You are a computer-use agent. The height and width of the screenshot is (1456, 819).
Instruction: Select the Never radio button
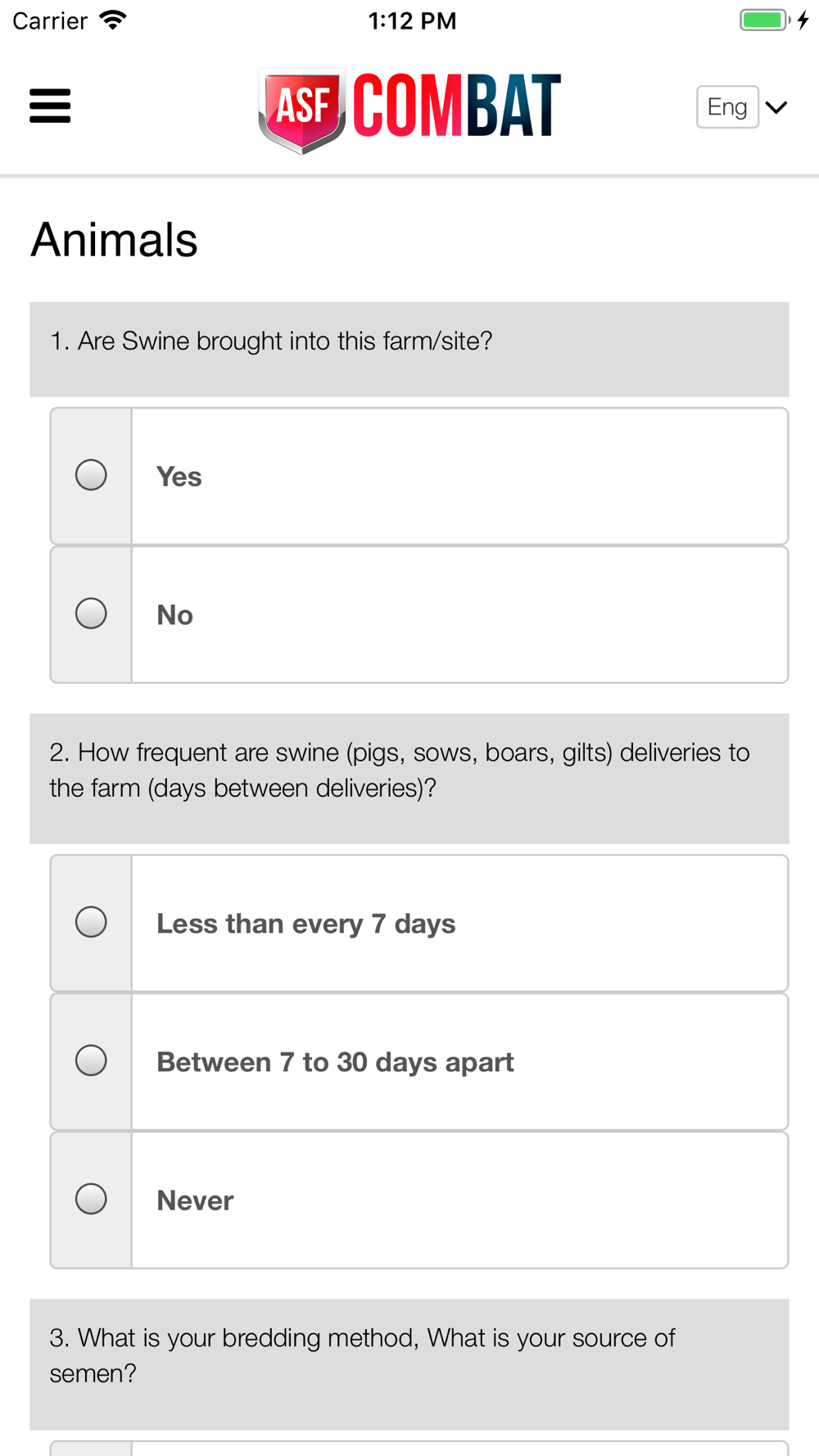click(x=91, y=1199)
